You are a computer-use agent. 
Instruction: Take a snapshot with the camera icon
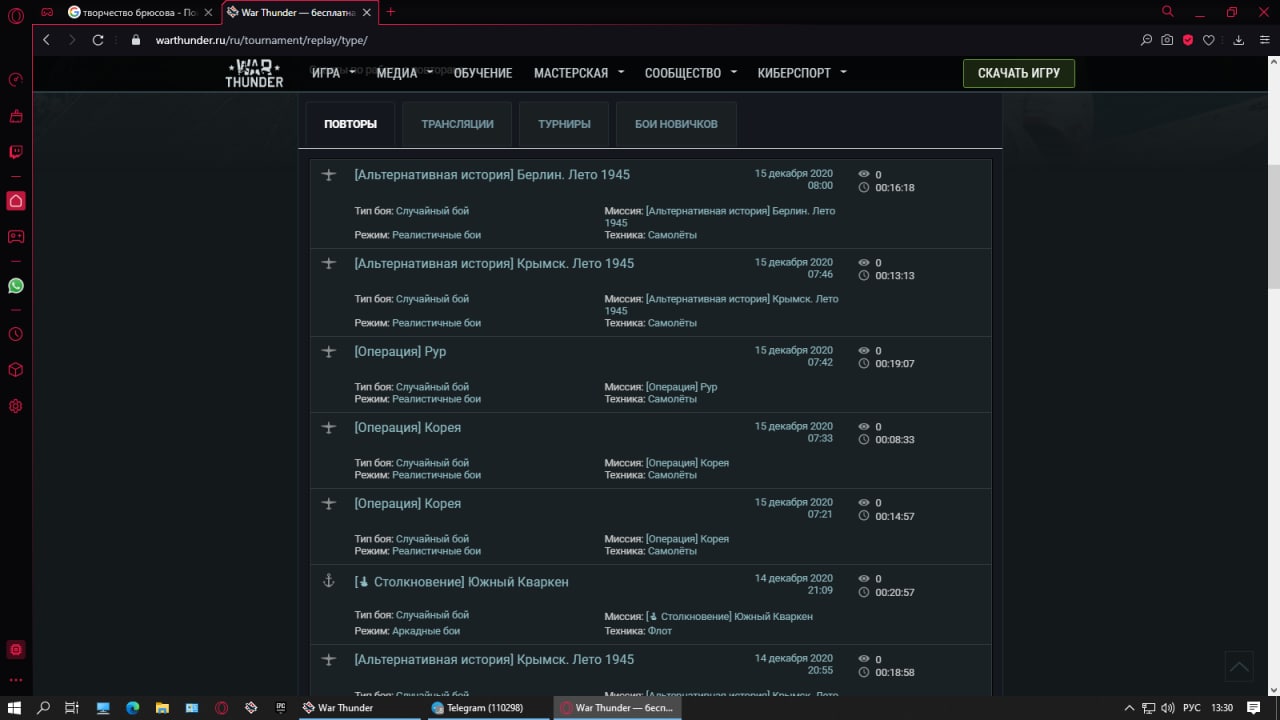[x=1167, y=40]
